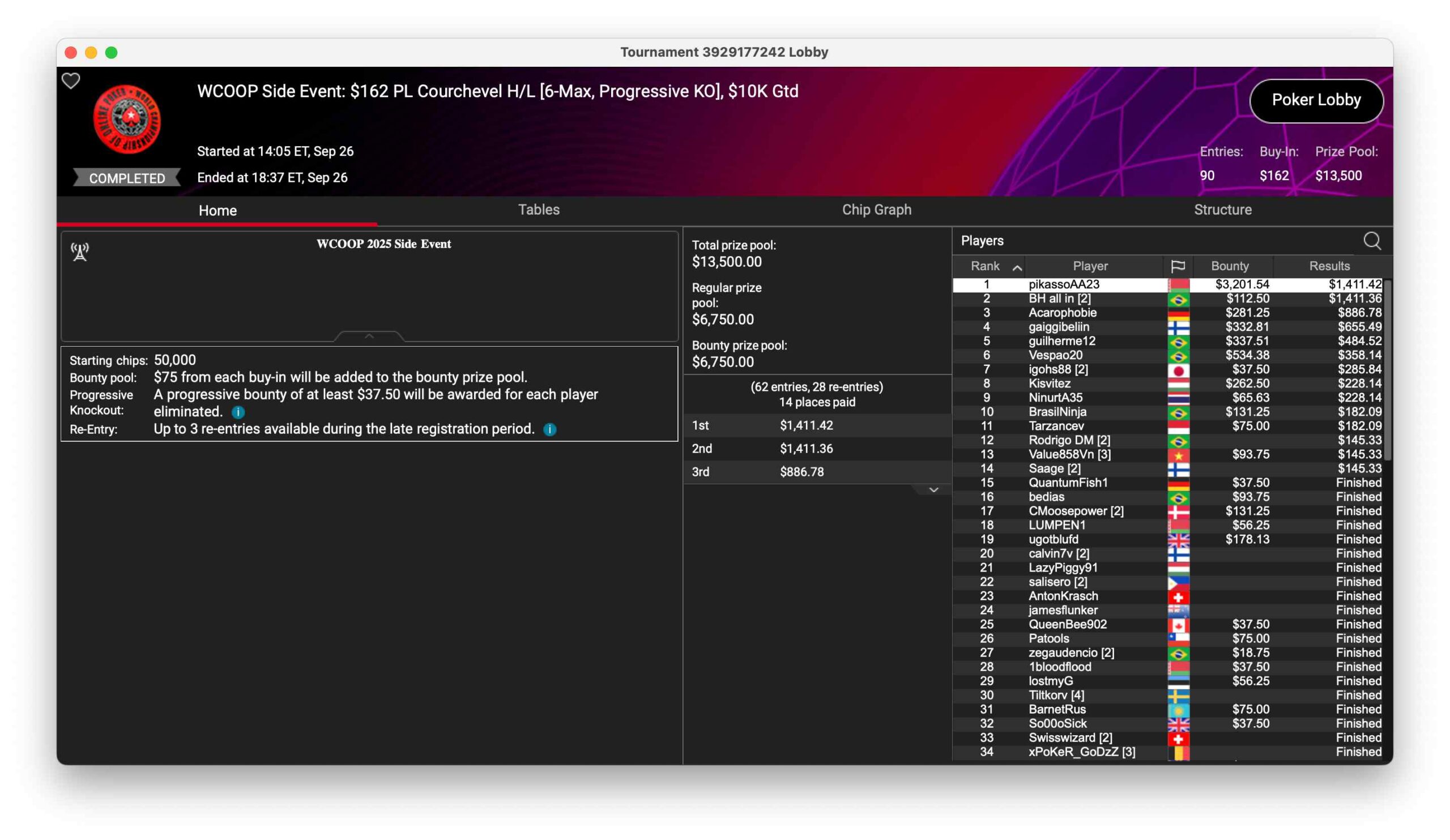Select player Acarophobie in the list
The image size is (1450, 840).
tap(1062, 313)
